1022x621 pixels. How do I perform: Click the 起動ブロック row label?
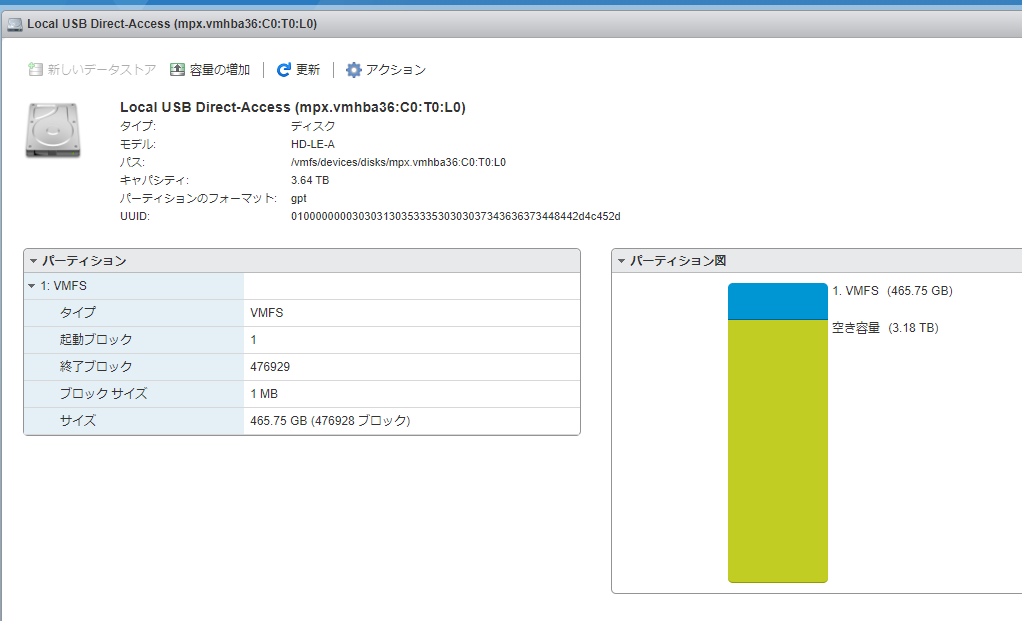click(x=96, y=339)
